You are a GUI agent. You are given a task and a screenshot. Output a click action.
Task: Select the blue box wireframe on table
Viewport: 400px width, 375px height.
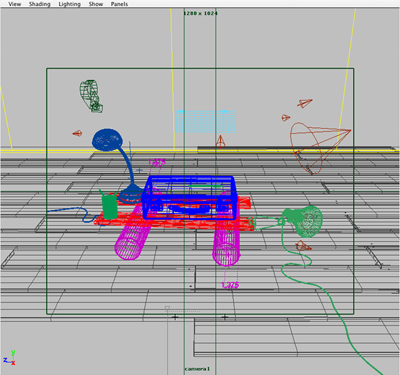[x=190, y=198]
